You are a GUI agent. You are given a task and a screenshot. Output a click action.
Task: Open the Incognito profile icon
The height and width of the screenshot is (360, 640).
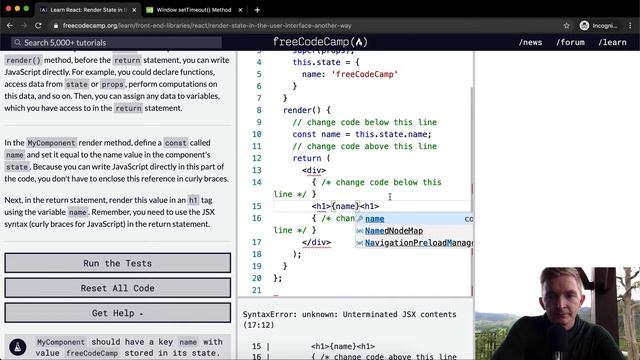coord(584,25)
